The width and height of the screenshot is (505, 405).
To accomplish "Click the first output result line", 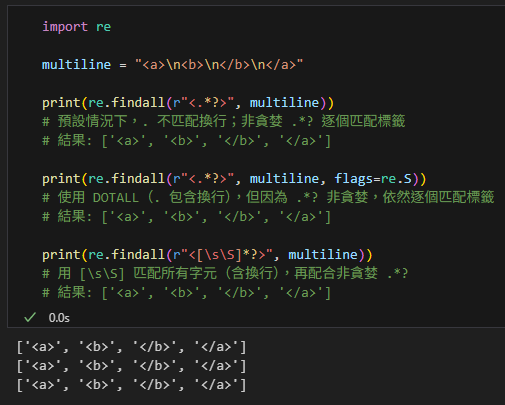I will click(131, 347).
